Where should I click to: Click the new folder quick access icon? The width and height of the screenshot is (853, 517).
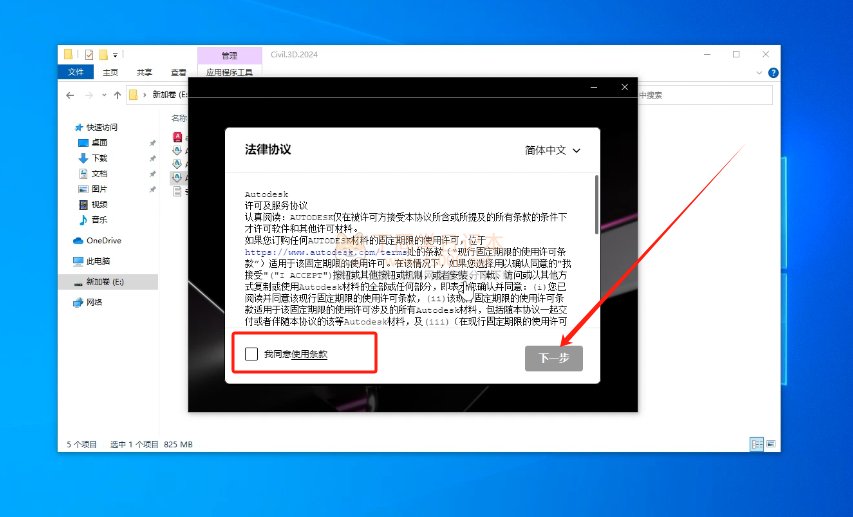pos(103,54)
